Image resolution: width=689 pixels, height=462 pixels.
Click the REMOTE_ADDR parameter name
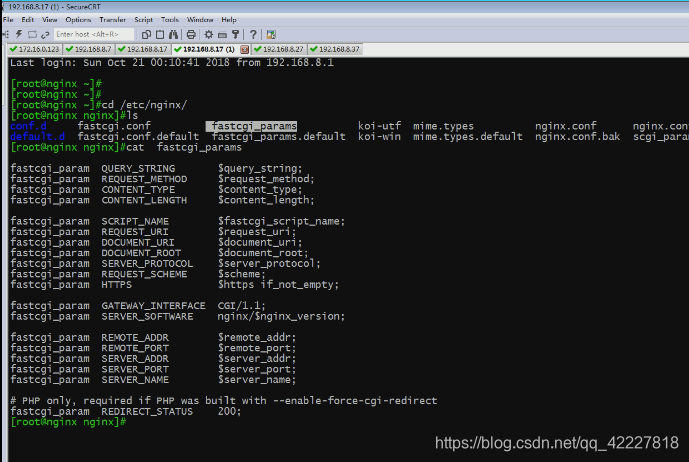point(135,337)
